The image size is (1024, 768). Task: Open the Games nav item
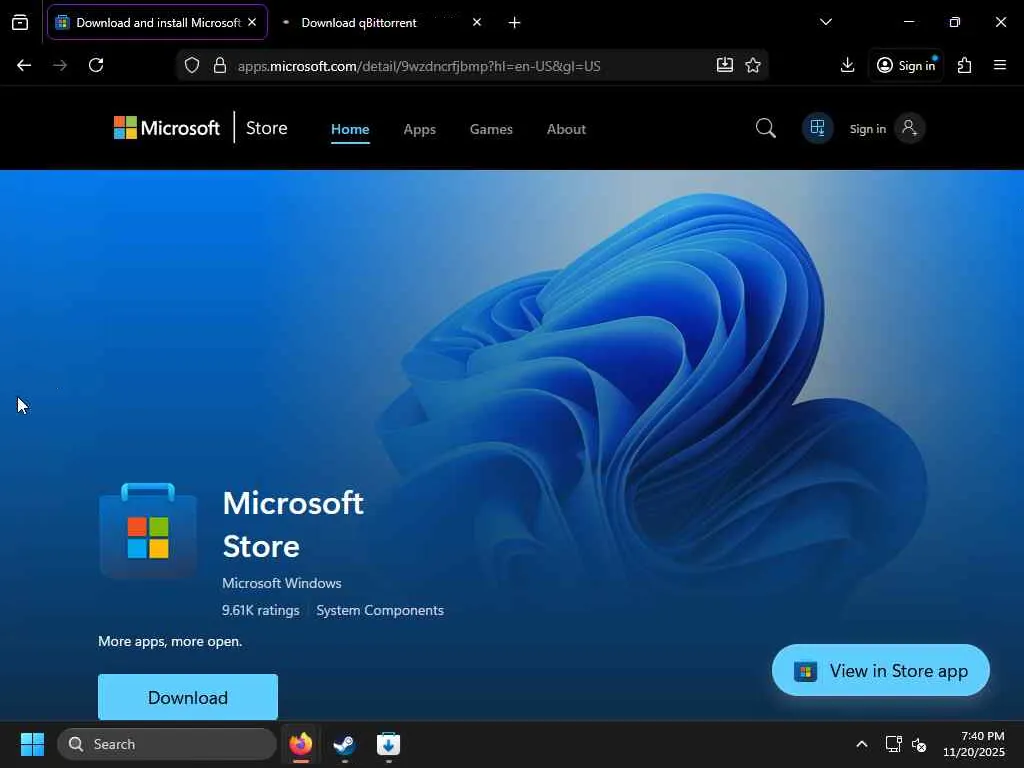click(491, 129)
